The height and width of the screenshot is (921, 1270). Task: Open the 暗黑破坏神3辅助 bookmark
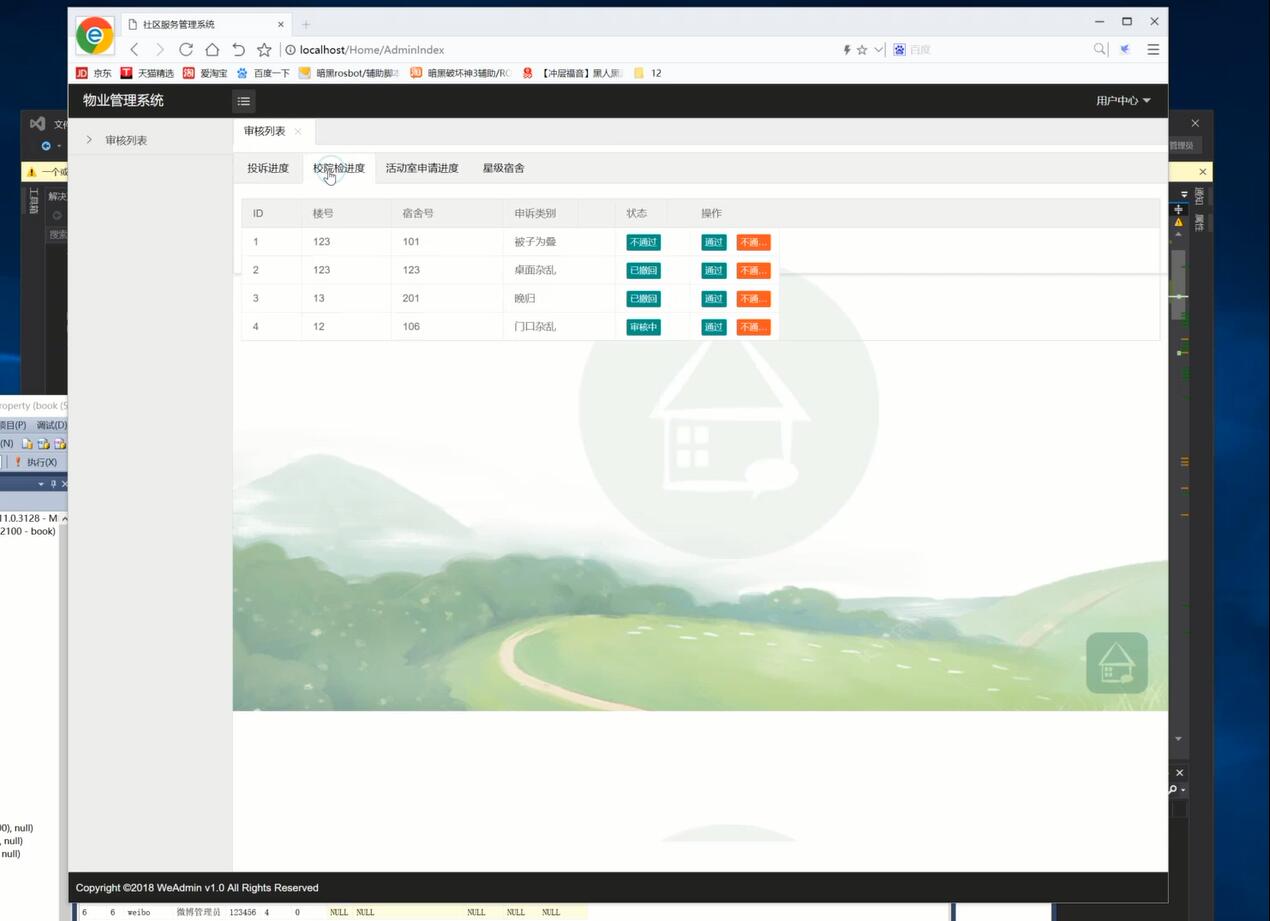461,73
